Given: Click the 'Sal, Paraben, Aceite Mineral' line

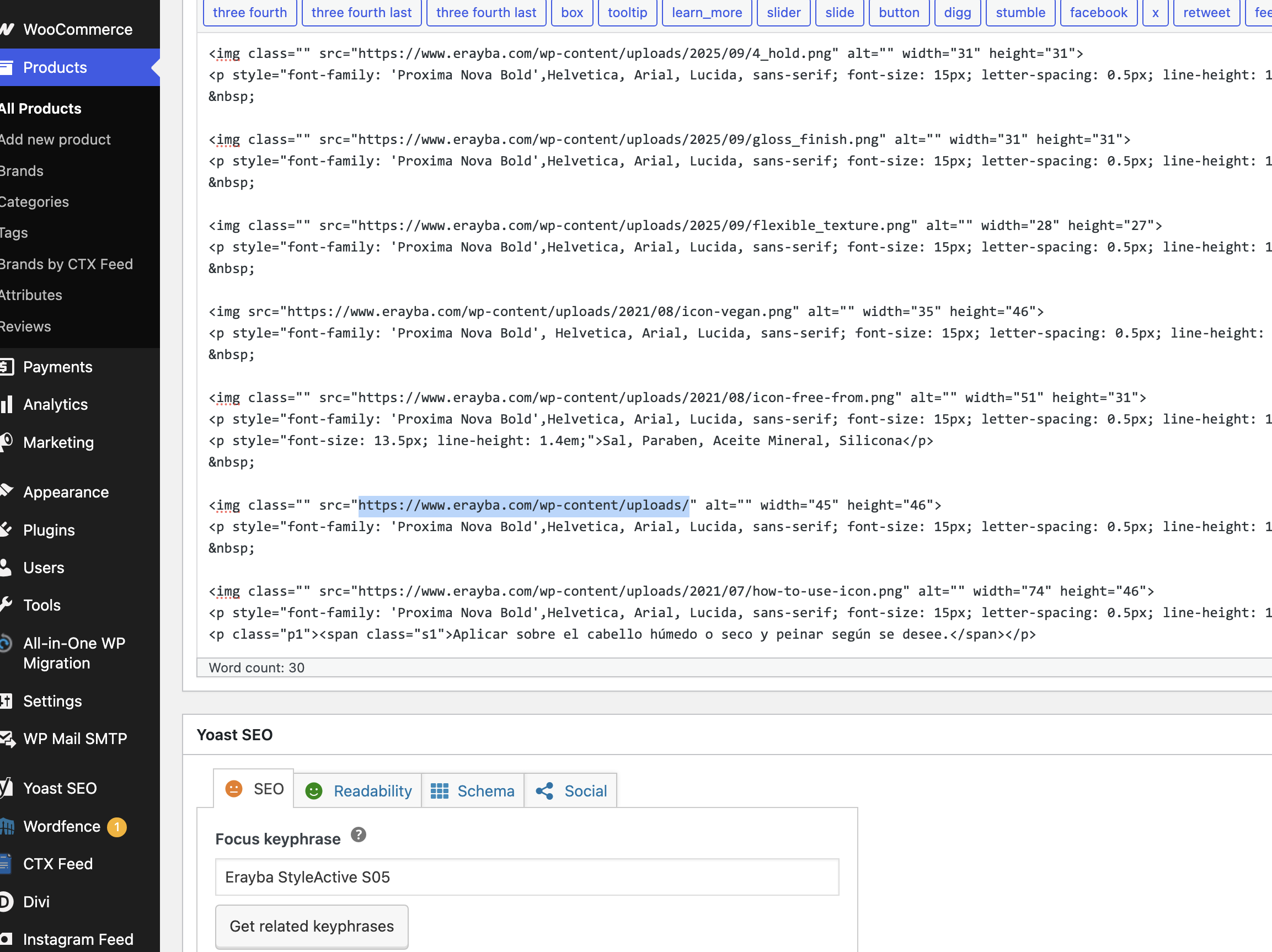Looking at the screenshot, I should click(x=570, y=441).
